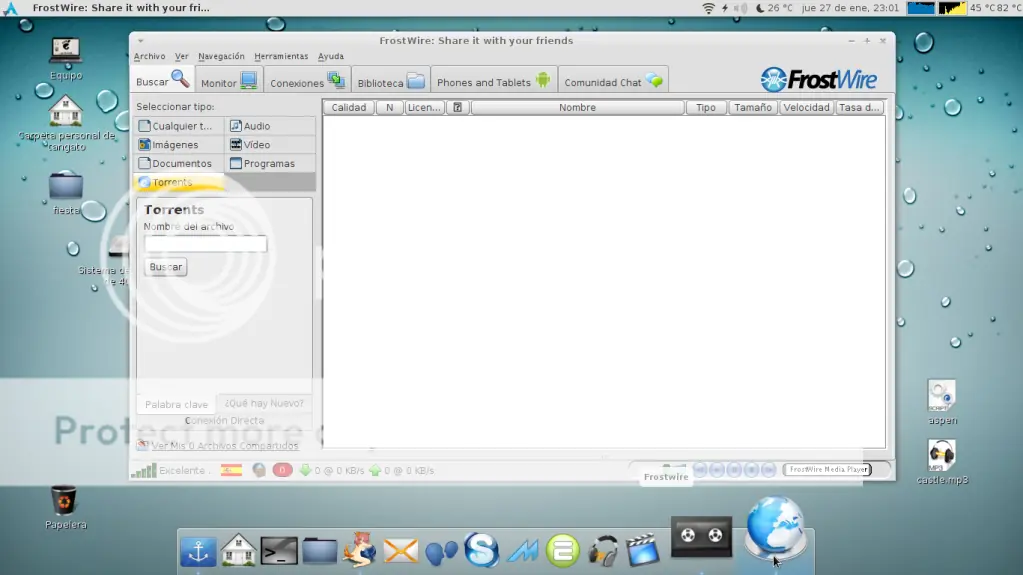Select the Cualquier tipo search type
This screenshot has width=1023, height=575.
[x=179, y=126]
